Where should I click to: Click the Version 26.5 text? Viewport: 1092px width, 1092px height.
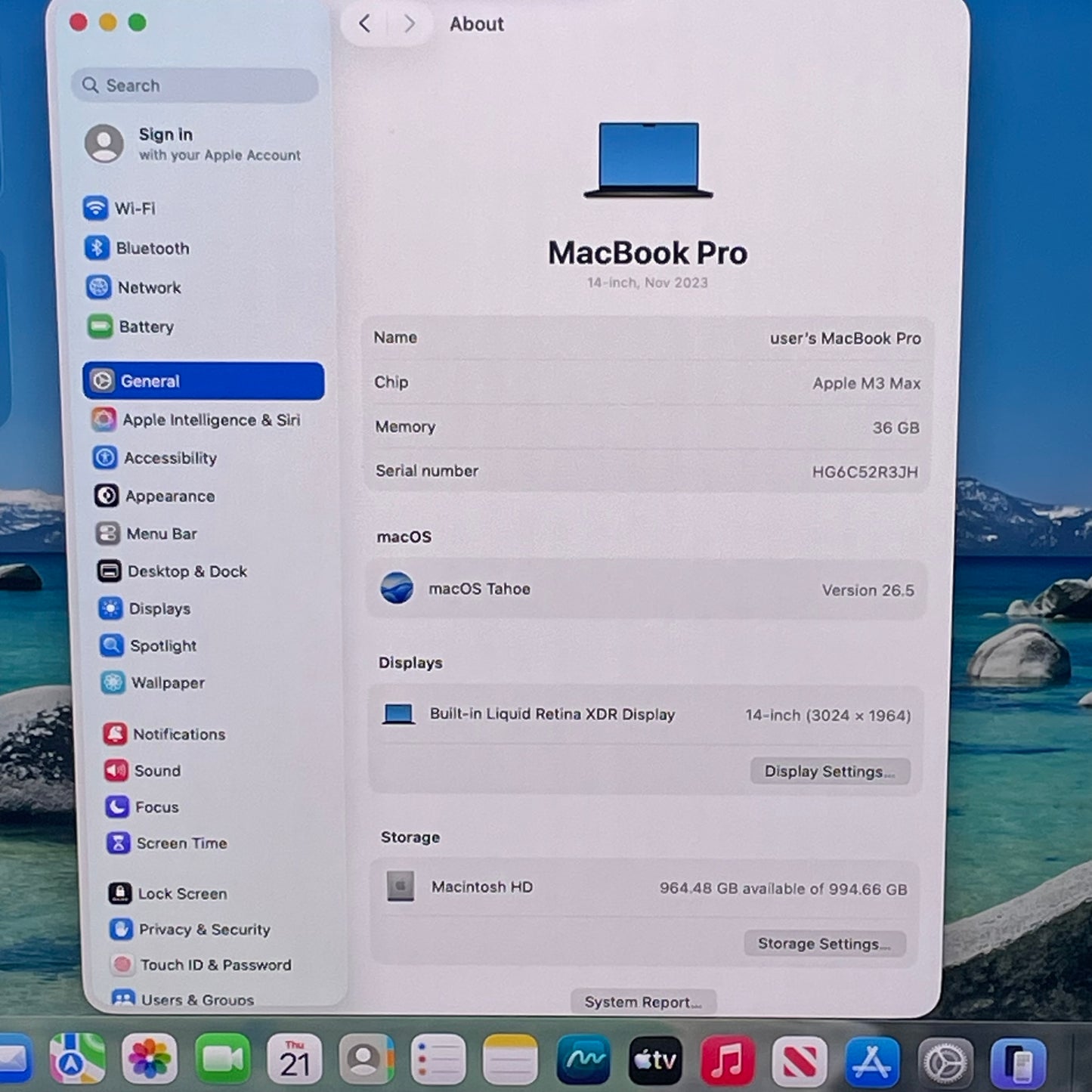pos(868,590)
